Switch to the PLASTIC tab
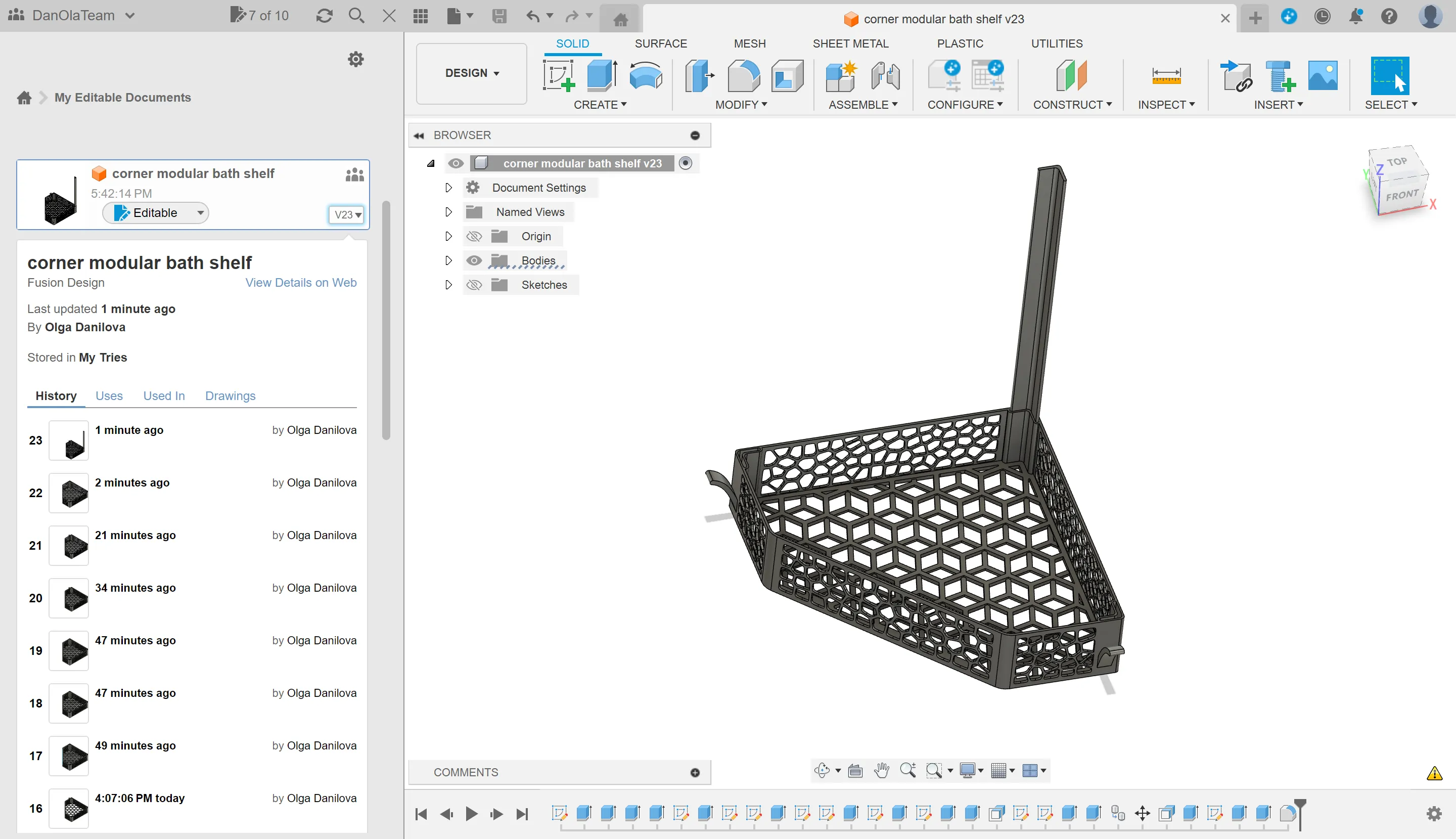1456x839 pixels. coord(960,44)
